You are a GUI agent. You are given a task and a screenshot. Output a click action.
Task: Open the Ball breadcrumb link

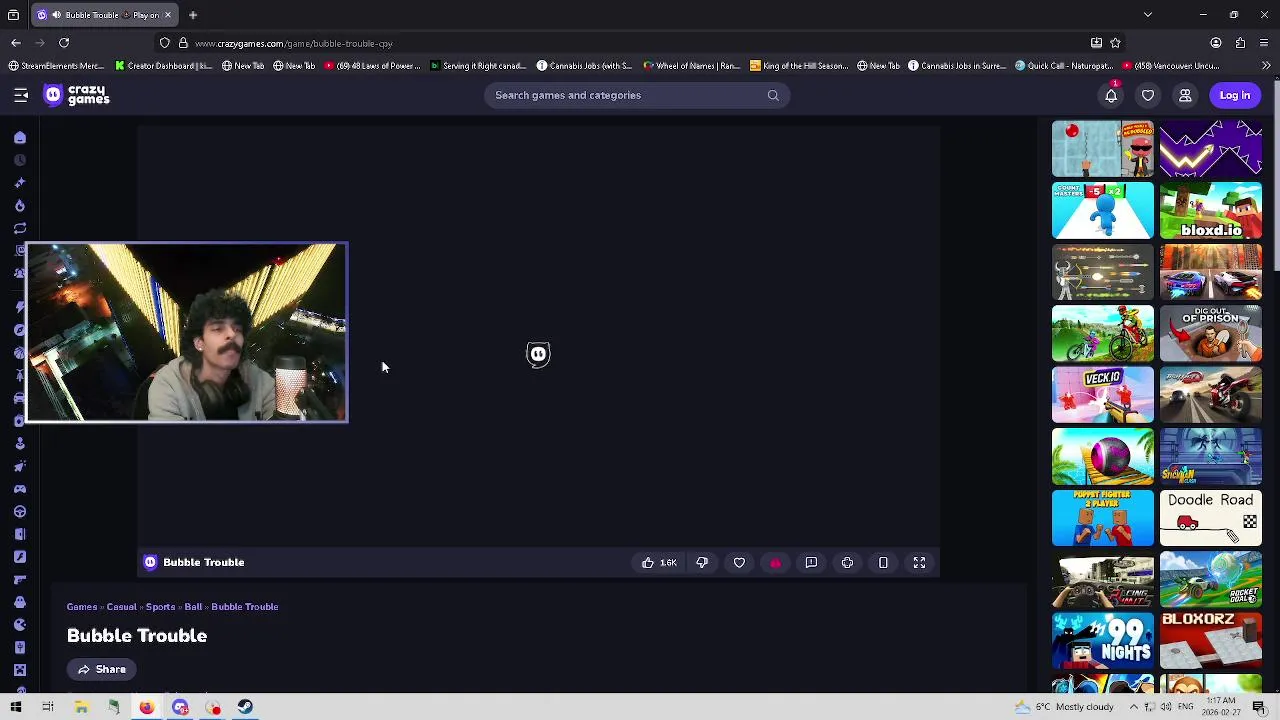tap(193, 607)
